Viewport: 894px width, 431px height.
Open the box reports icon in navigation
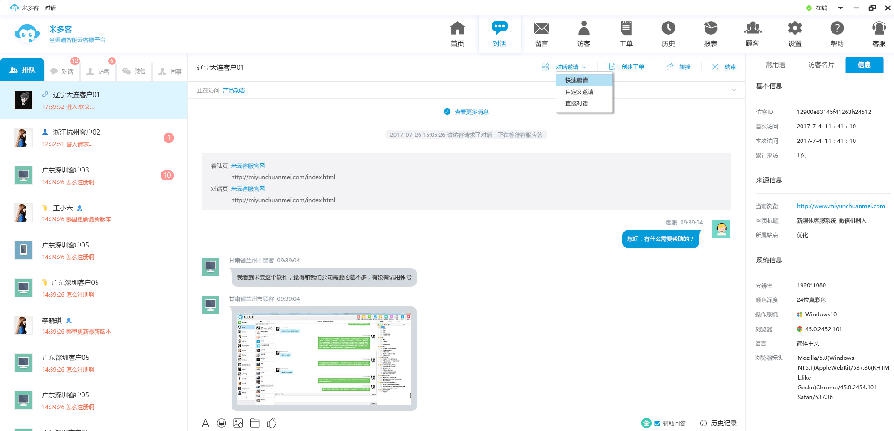pyautogui.click(x=710, y=28)
